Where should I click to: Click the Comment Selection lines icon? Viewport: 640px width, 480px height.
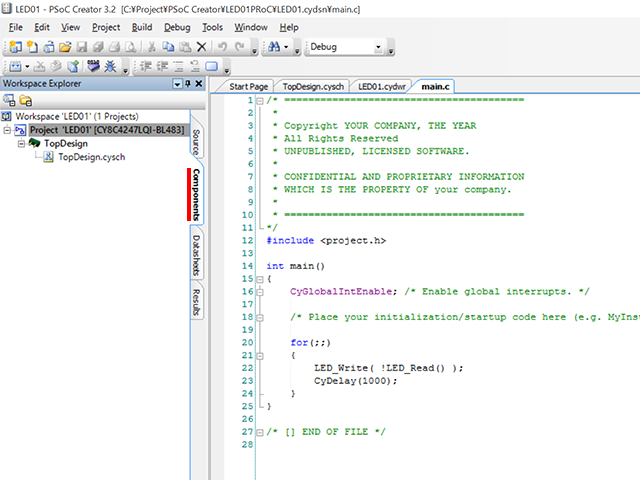pos(178,66)
